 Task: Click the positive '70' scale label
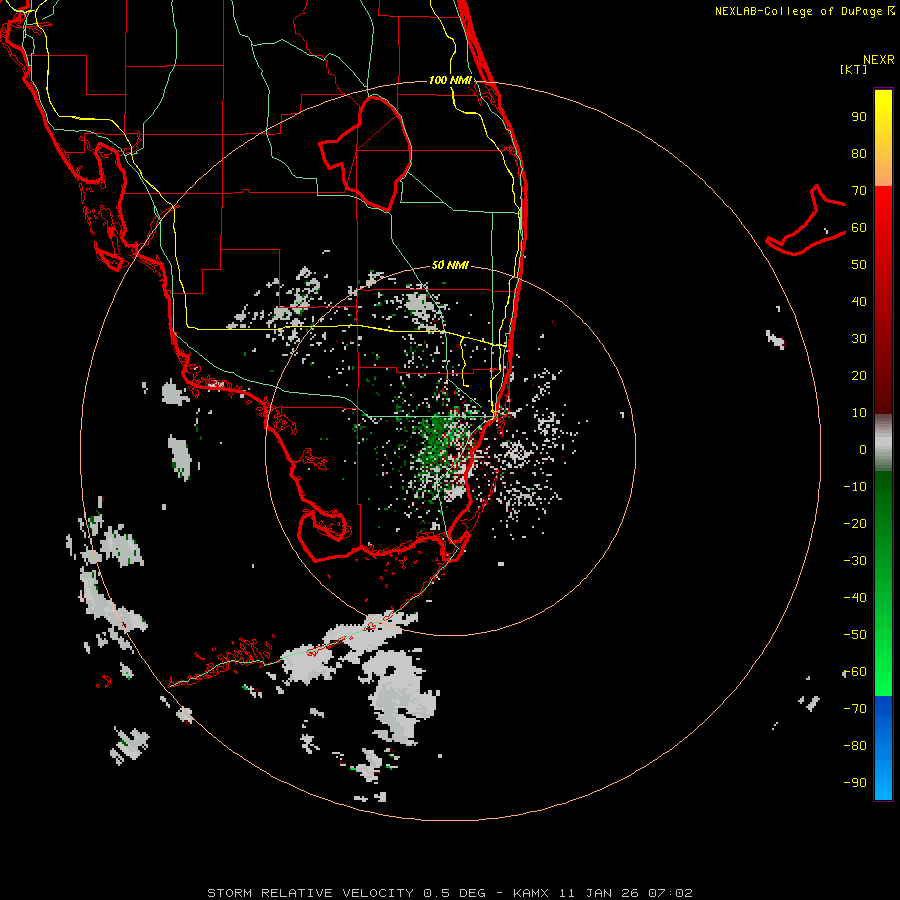click(x=859, y=191)
